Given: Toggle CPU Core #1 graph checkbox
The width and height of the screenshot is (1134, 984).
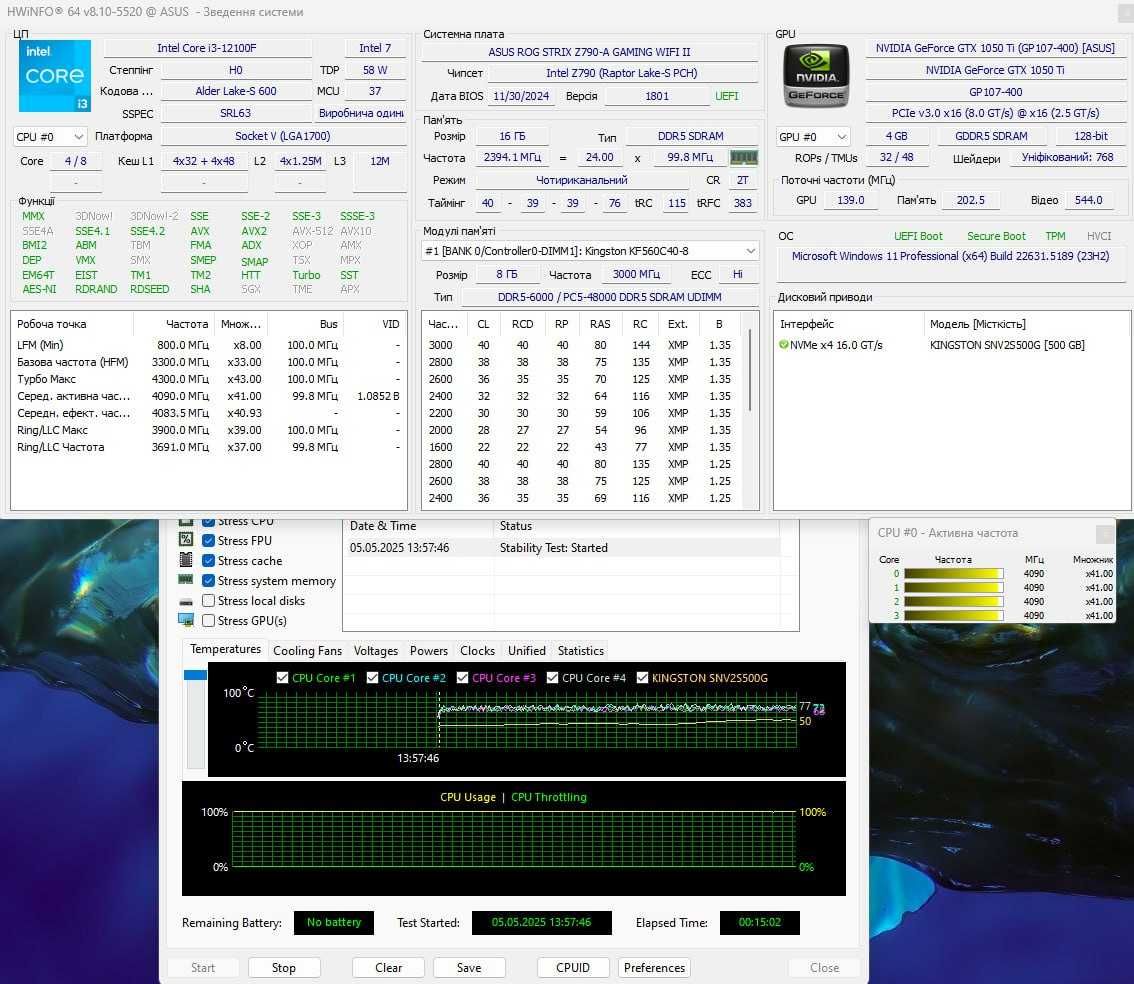Looking at the screenshot, I should tap(283, 677).
